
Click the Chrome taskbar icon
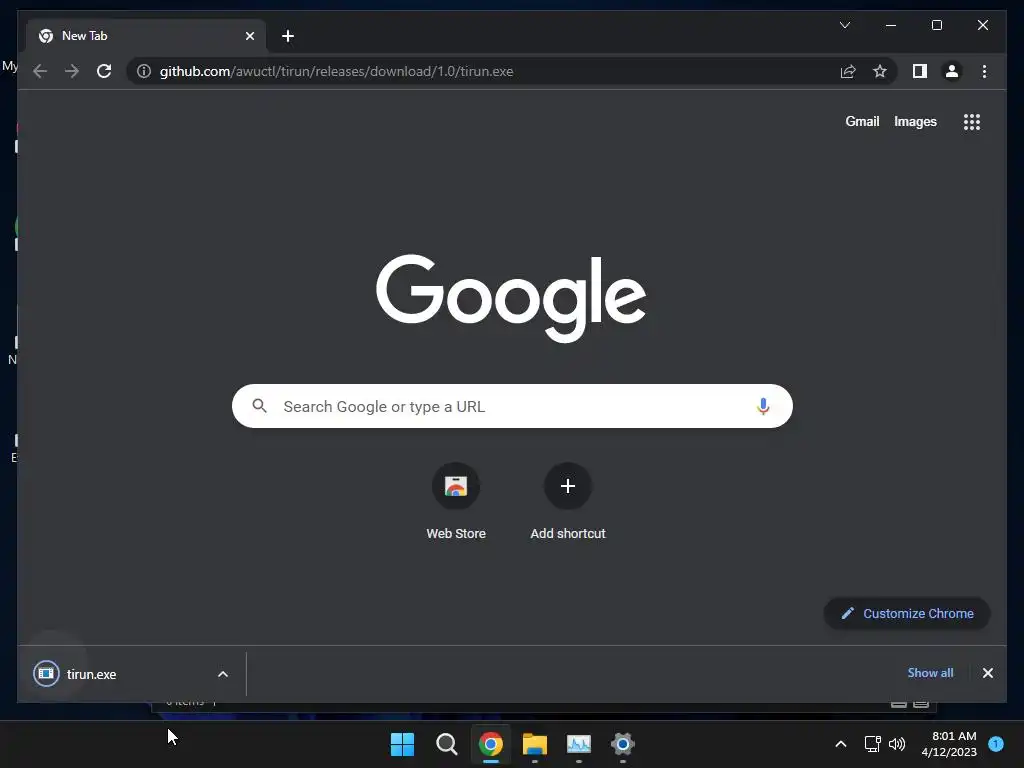coord(490,744)
